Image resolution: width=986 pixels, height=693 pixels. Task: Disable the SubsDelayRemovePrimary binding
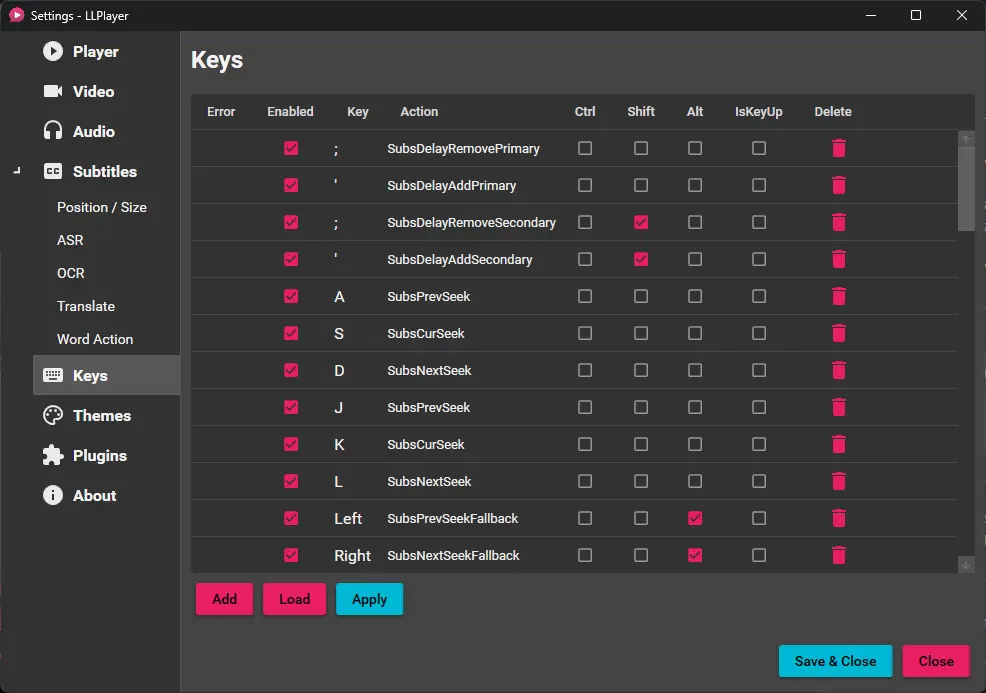tap(291, 148)
